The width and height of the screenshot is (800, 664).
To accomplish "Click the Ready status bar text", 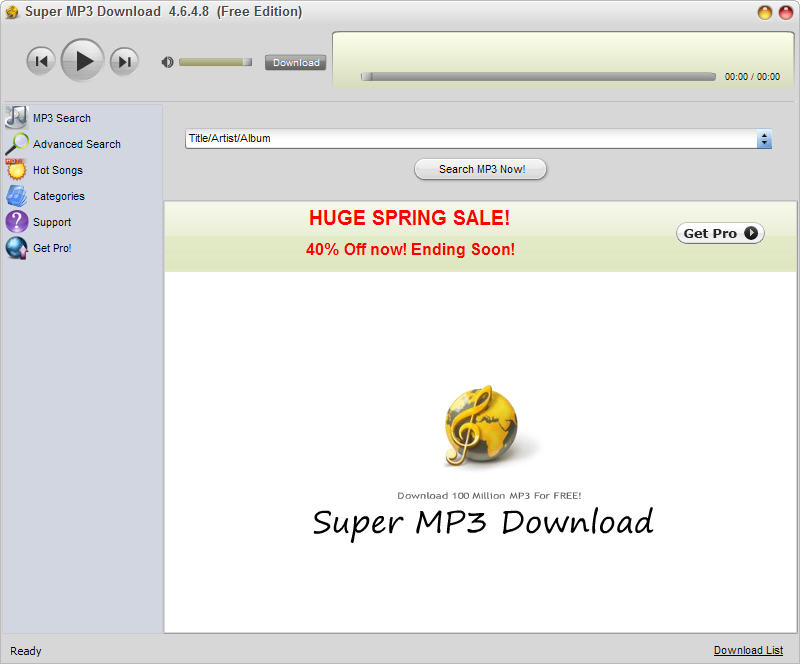I will pyautogui.click(x=26, y=651).
